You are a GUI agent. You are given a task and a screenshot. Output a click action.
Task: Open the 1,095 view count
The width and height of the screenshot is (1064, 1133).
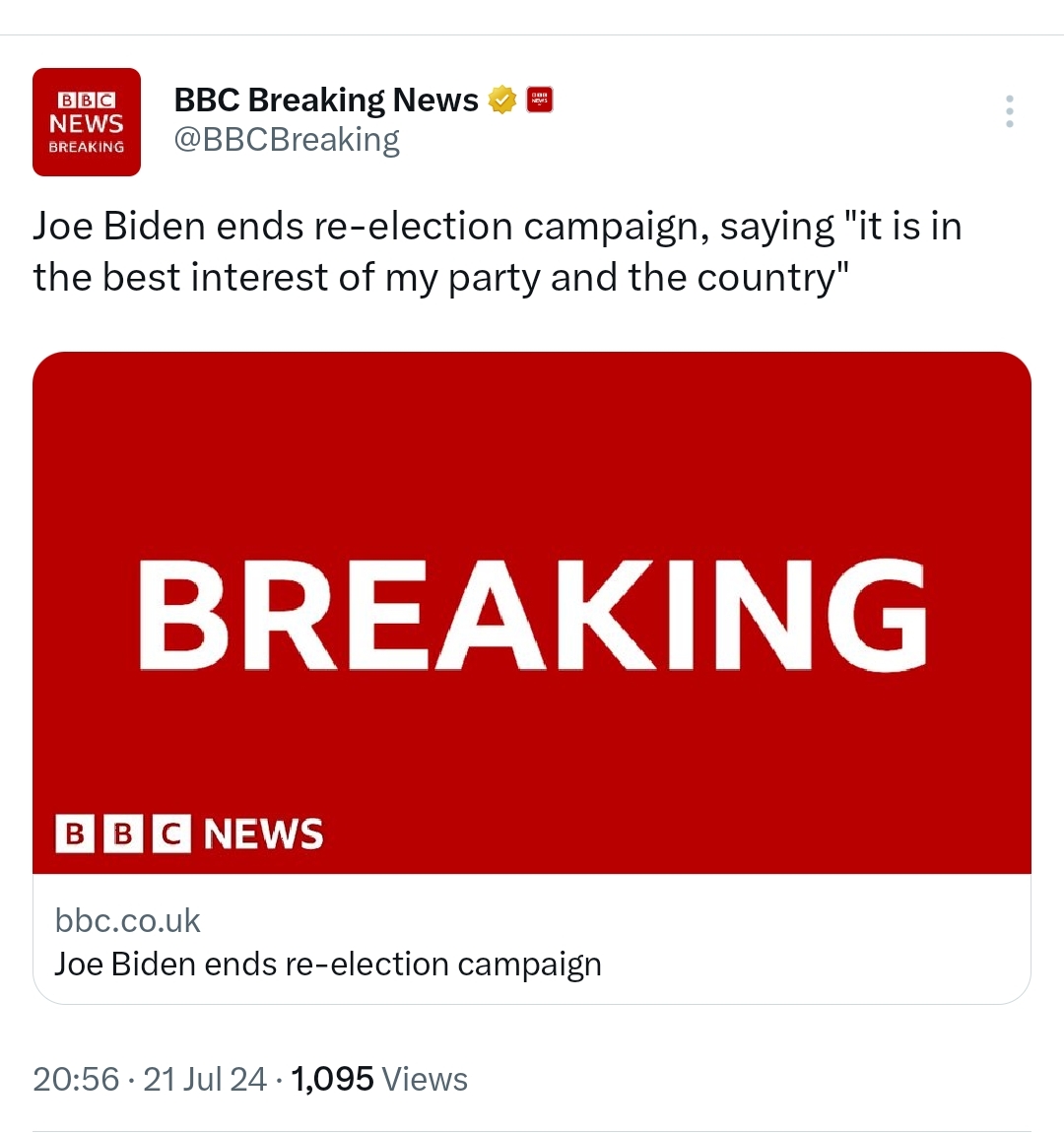[332, 1080]
